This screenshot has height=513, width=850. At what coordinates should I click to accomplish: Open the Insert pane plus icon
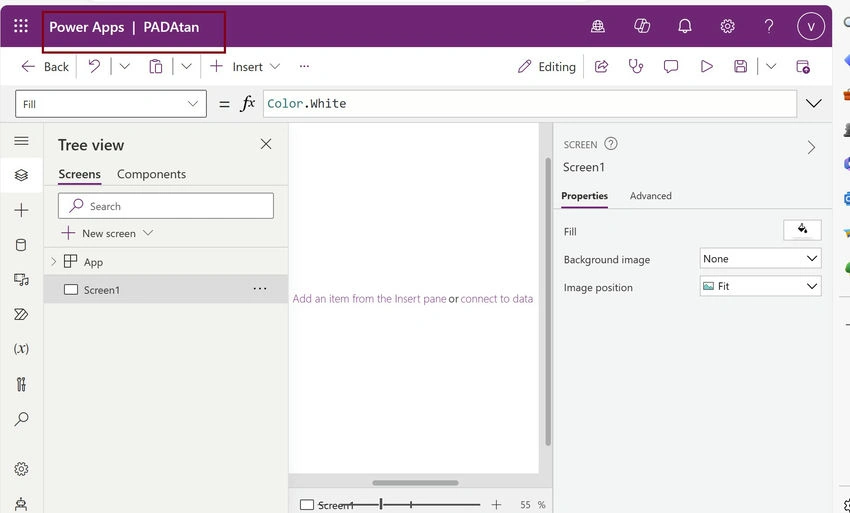tap(21, 210)
